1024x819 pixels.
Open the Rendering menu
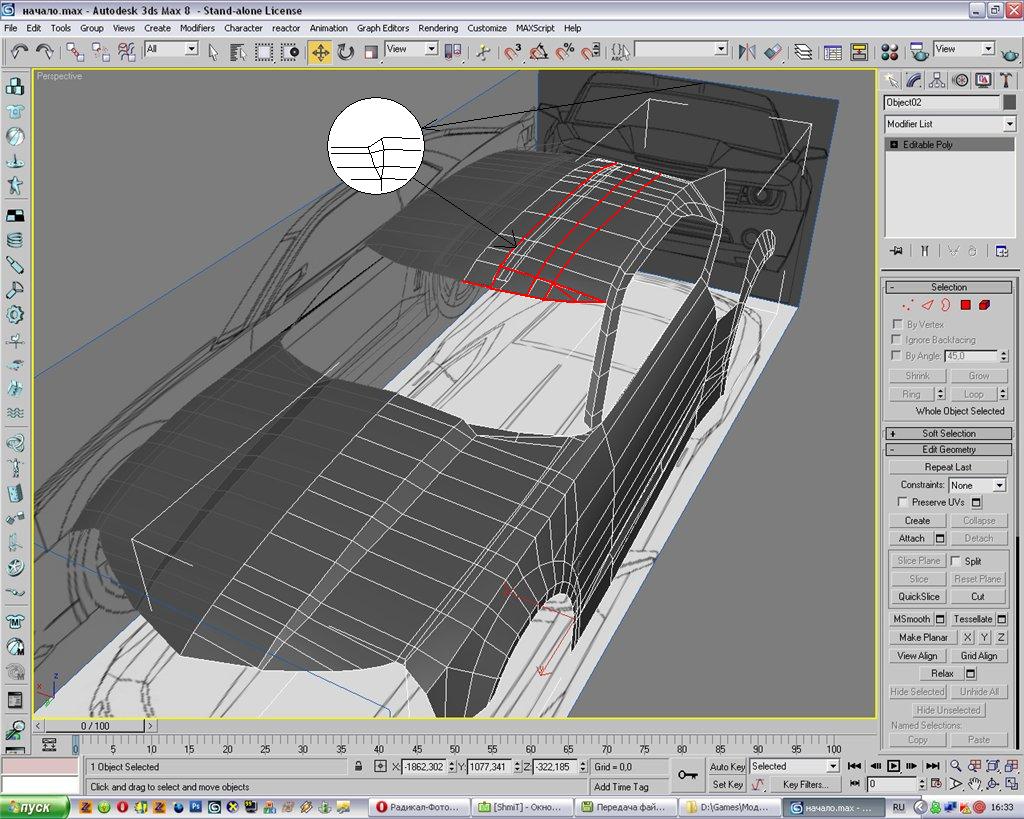(x=438, y=28)
